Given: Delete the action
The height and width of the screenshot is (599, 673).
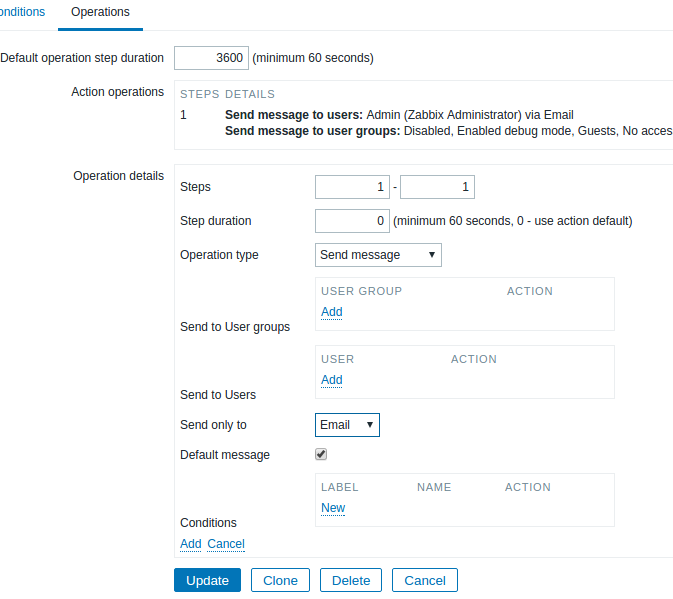Looking at the screenshot, I should 351,581.
